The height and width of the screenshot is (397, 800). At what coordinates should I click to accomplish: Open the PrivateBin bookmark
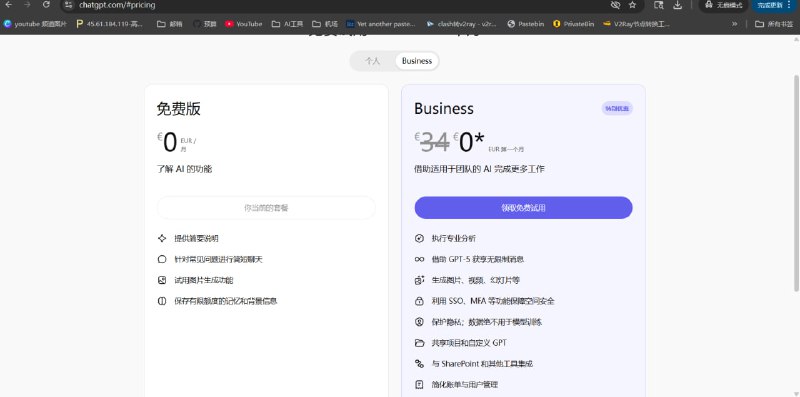click(x=573, y=24)
